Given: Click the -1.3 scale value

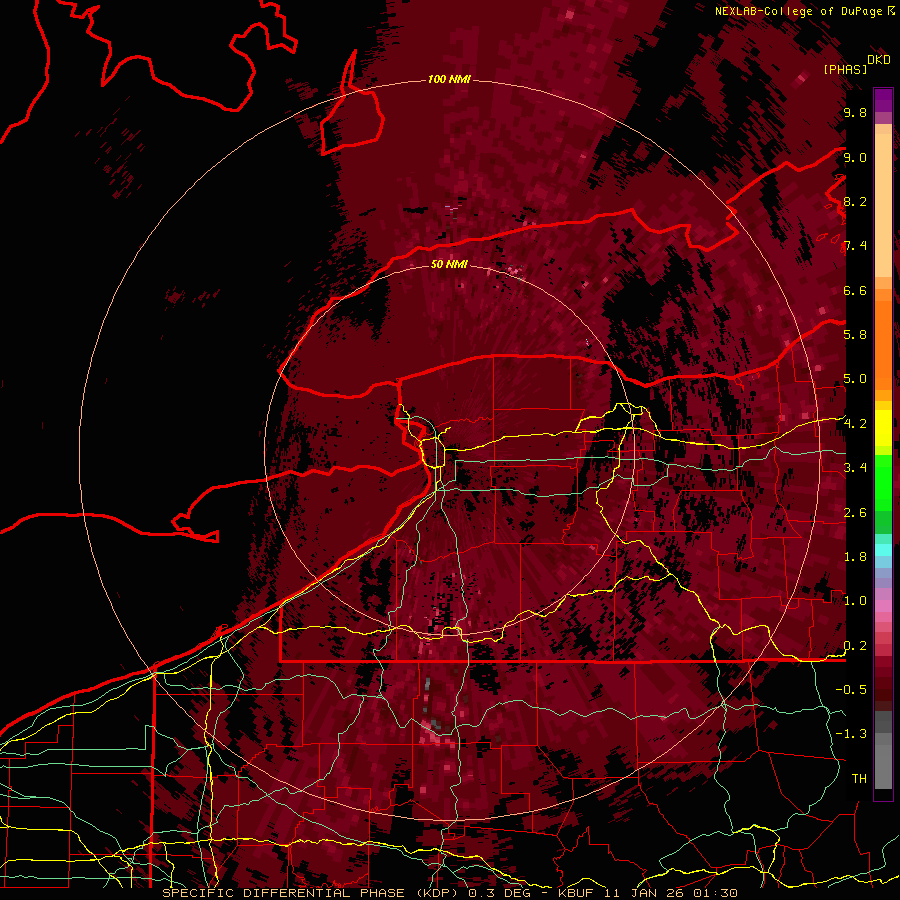Looking at the screenshot, I should (x=851, y=734).
